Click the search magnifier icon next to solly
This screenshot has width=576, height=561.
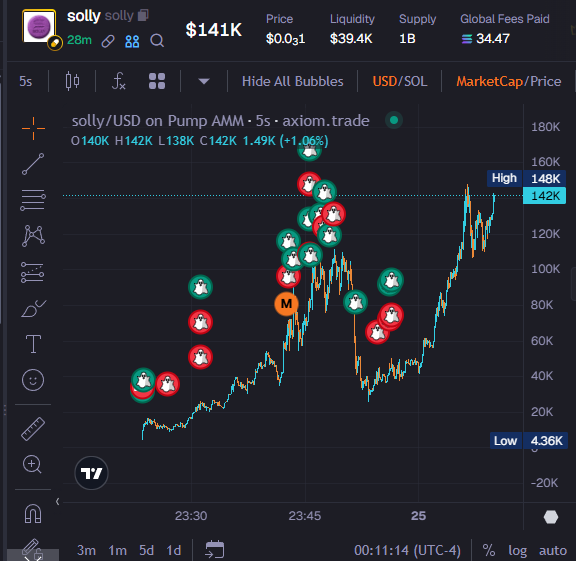(x=157, y=41)
